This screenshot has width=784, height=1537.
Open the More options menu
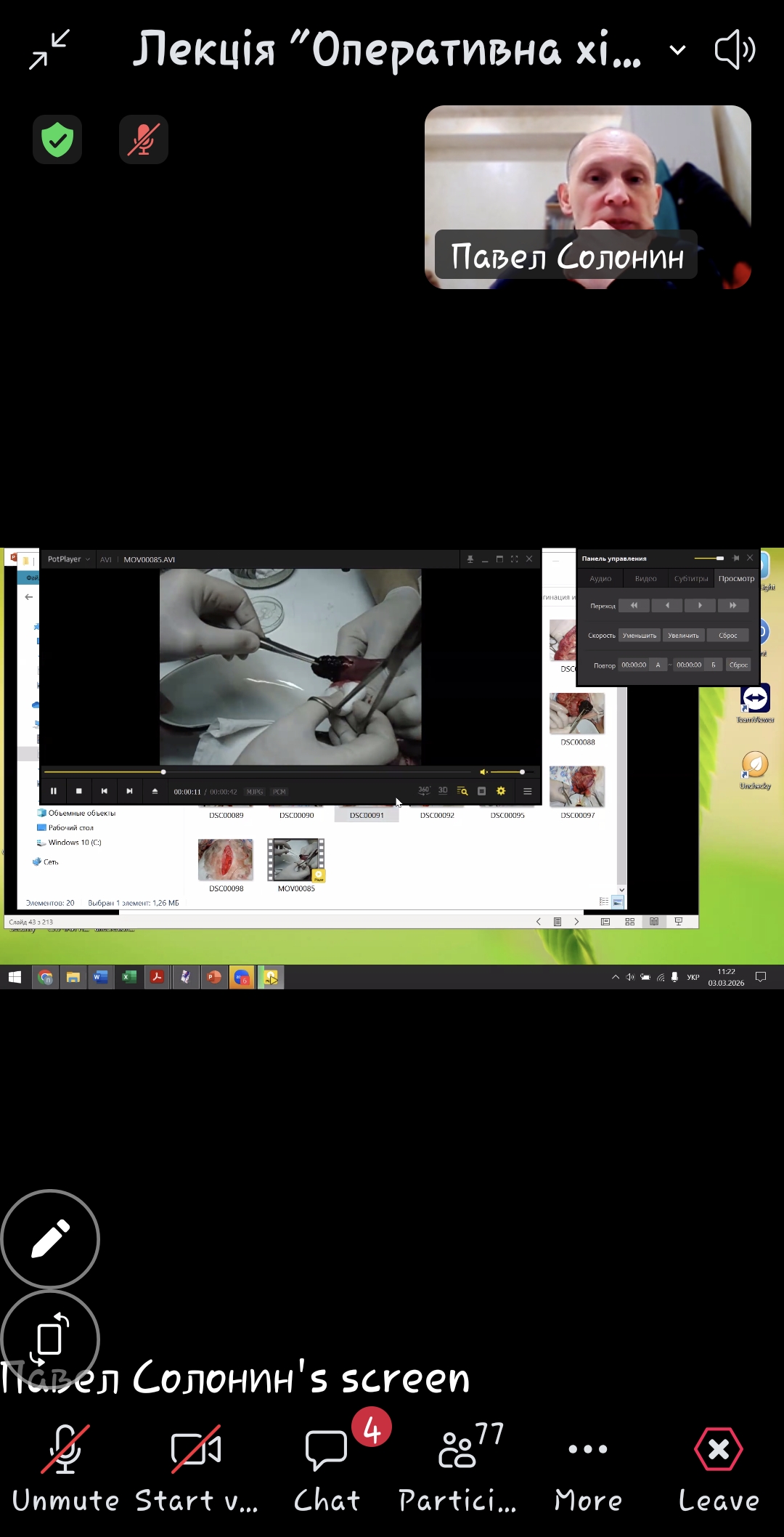(588, 1467)
